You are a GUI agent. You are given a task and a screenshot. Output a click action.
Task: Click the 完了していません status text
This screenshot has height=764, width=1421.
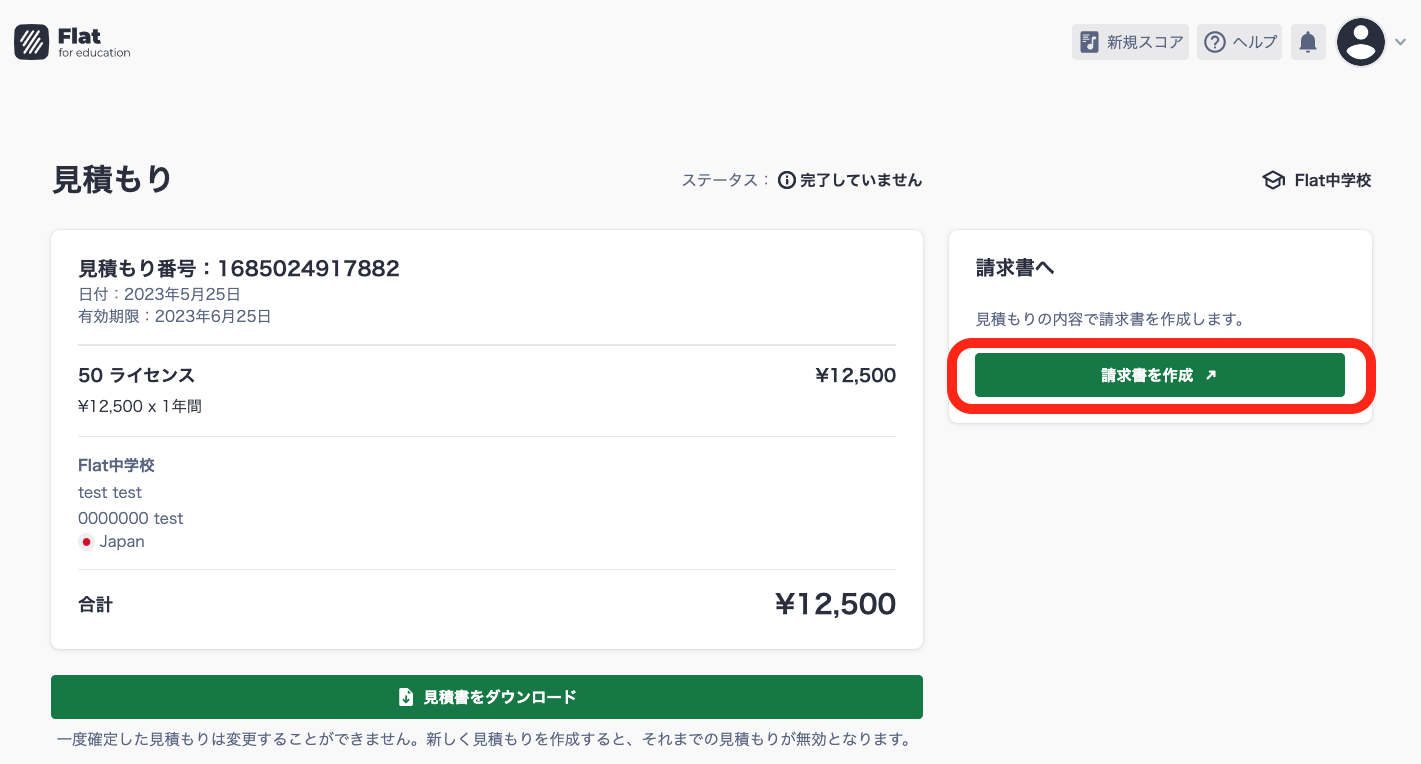tap(861, 180)
